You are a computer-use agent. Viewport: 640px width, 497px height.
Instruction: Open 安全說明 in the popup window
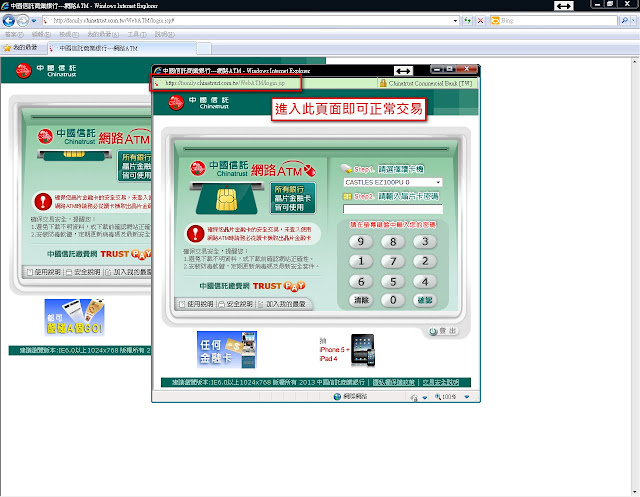point(236,304)
